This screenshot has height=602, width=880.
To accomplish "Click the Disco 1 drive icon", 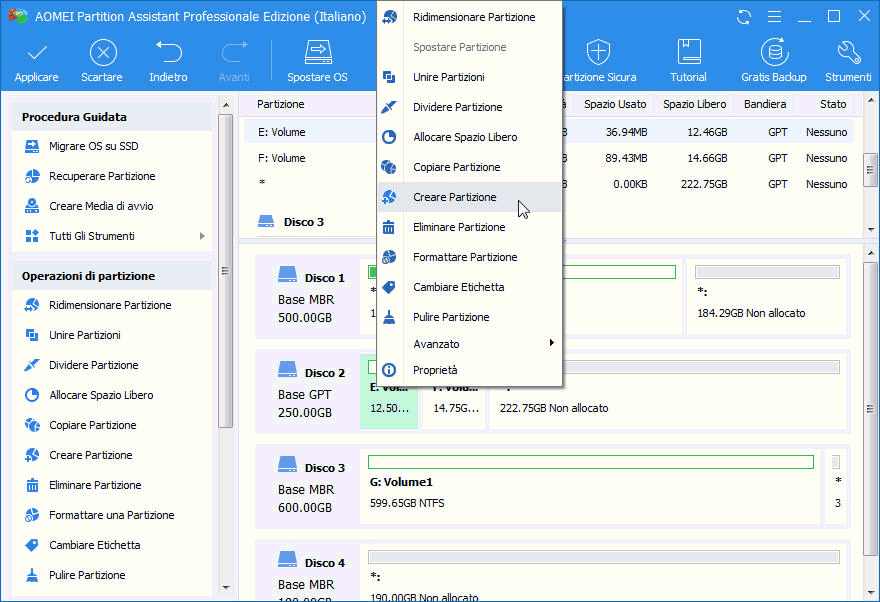I will click(x=287, y=275).
